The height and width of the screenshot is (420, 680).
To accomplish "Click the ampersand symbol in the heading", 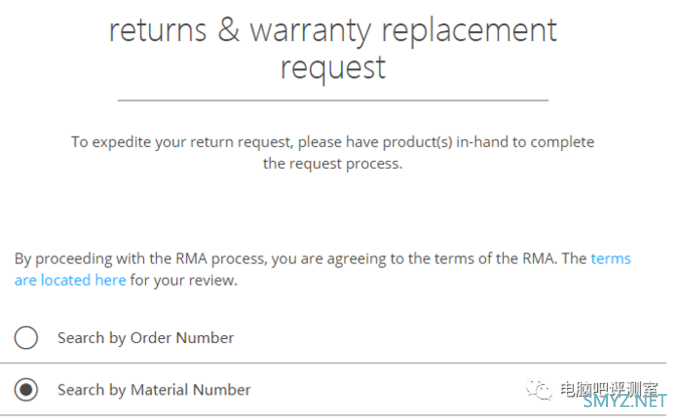I will (x=229, y=30).
